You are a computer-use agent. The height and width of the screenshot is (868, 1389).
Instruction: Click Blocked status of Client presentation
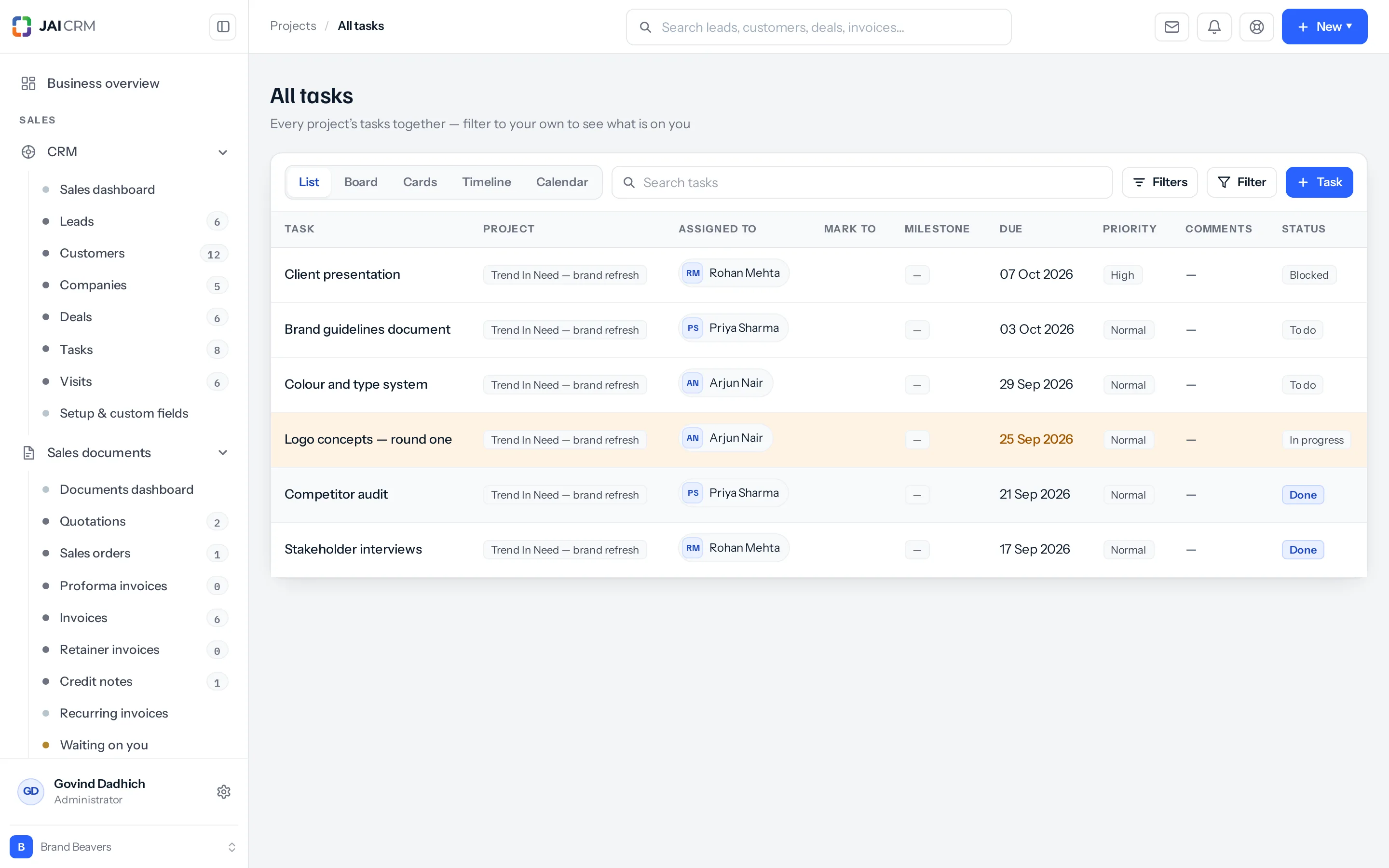coord(1308,275)
